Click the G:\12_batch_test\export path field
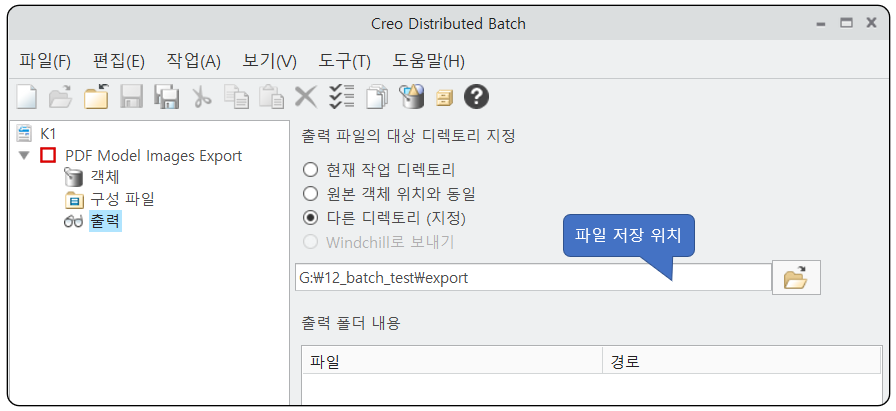 [533, 278]
